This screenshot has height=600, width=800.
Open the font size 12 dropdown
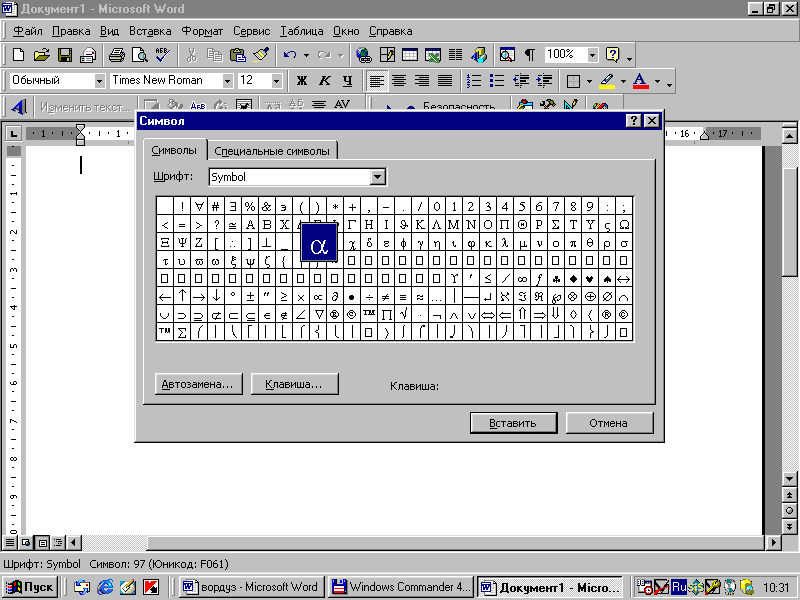(x=277, y=81)
